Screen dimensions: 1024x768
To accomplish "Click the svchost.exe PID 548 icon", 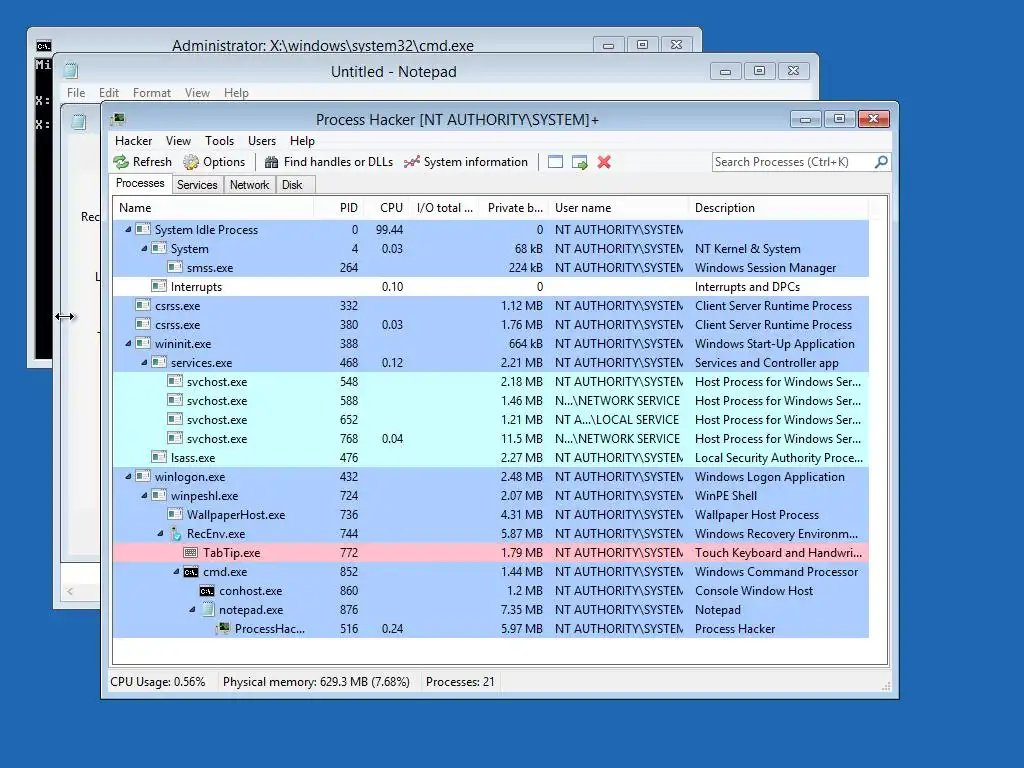I will [x=175, y=381].
